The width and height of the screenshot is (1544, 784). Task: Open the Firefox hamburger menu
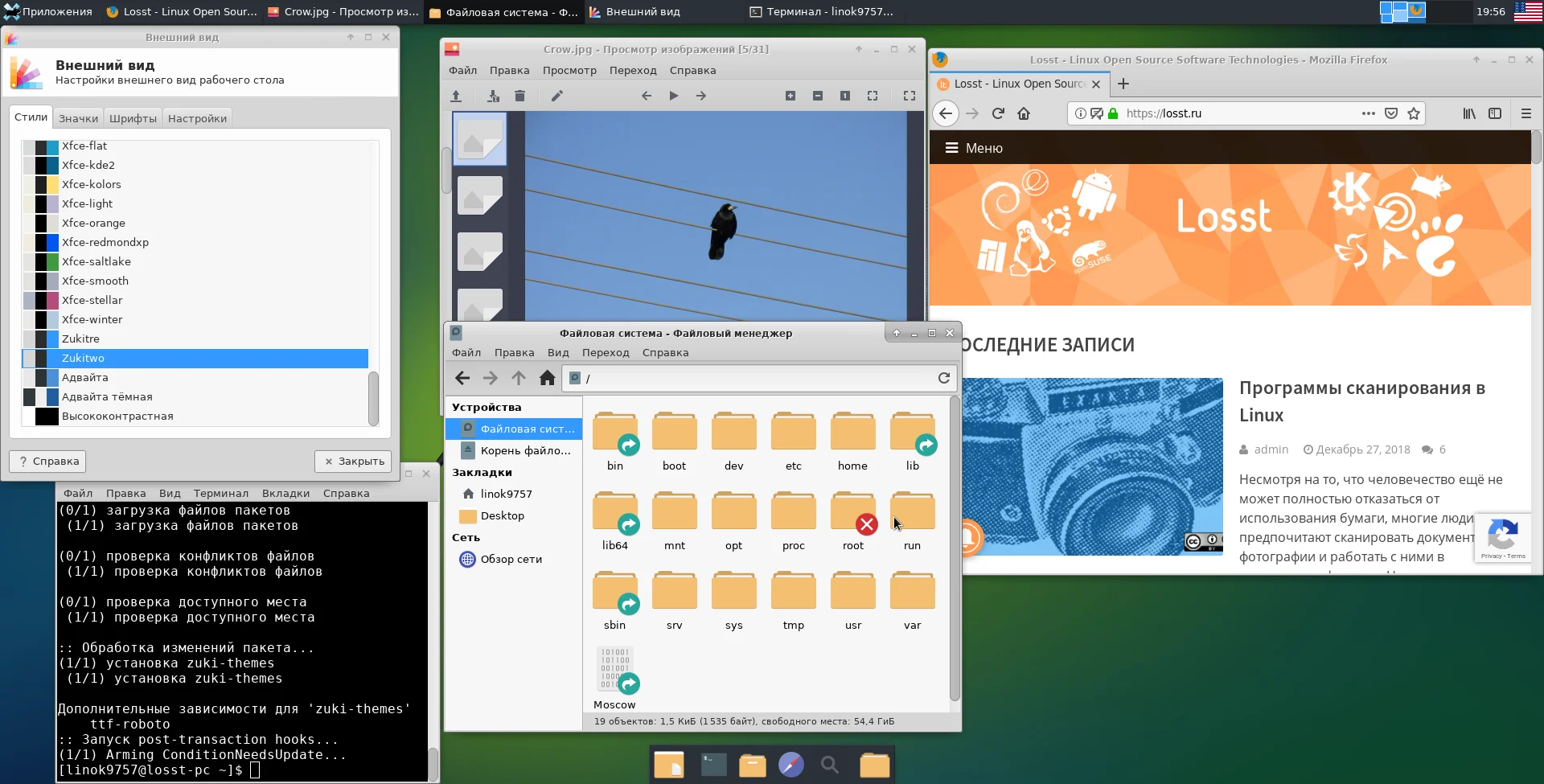point(1526,113)
